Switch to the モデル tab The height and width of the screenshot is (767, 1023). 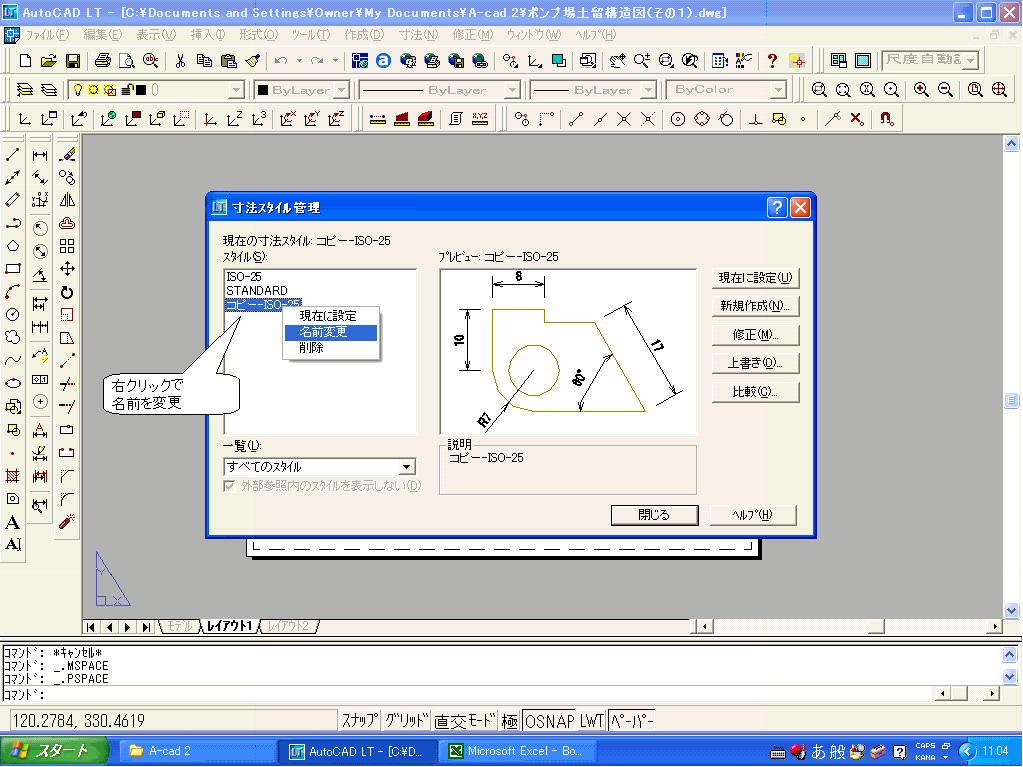tap(179, 626)
